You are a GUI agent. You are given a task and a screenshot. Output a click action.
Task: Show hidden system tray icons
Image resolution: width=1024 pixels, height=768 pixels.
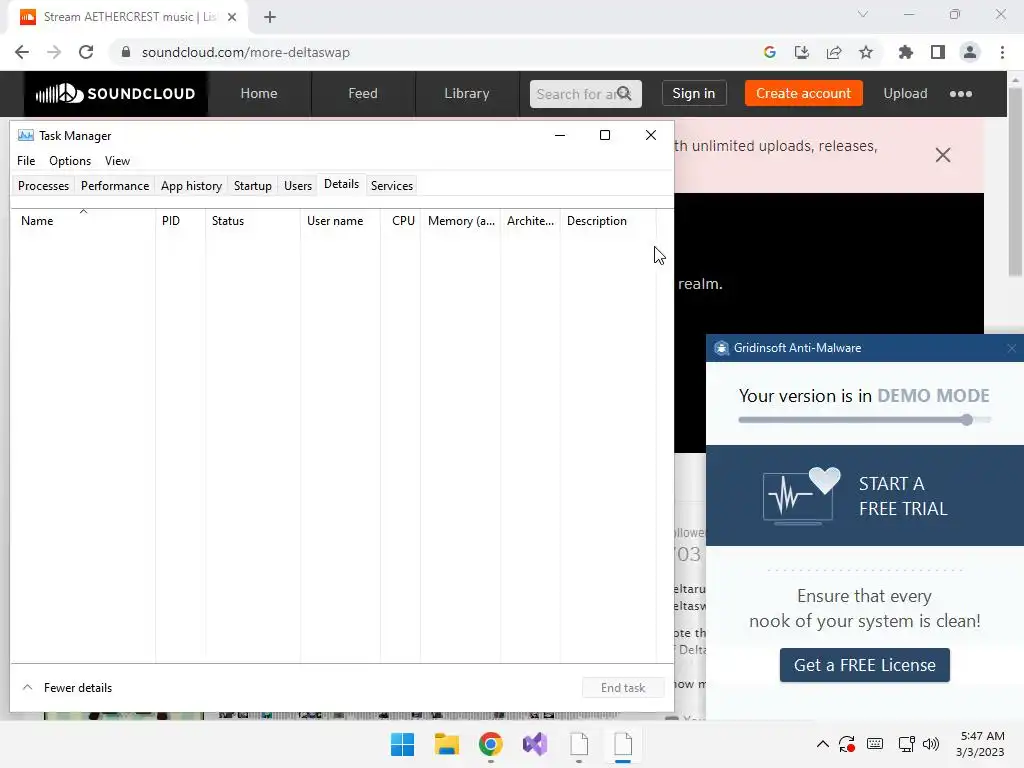coord(823,744)
